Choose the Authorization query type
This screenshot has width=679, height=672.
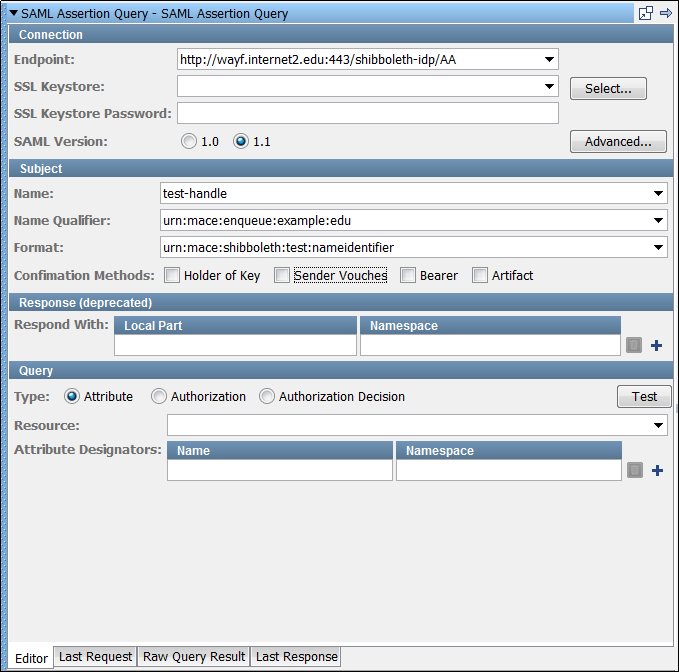click(x=159, y=396)
